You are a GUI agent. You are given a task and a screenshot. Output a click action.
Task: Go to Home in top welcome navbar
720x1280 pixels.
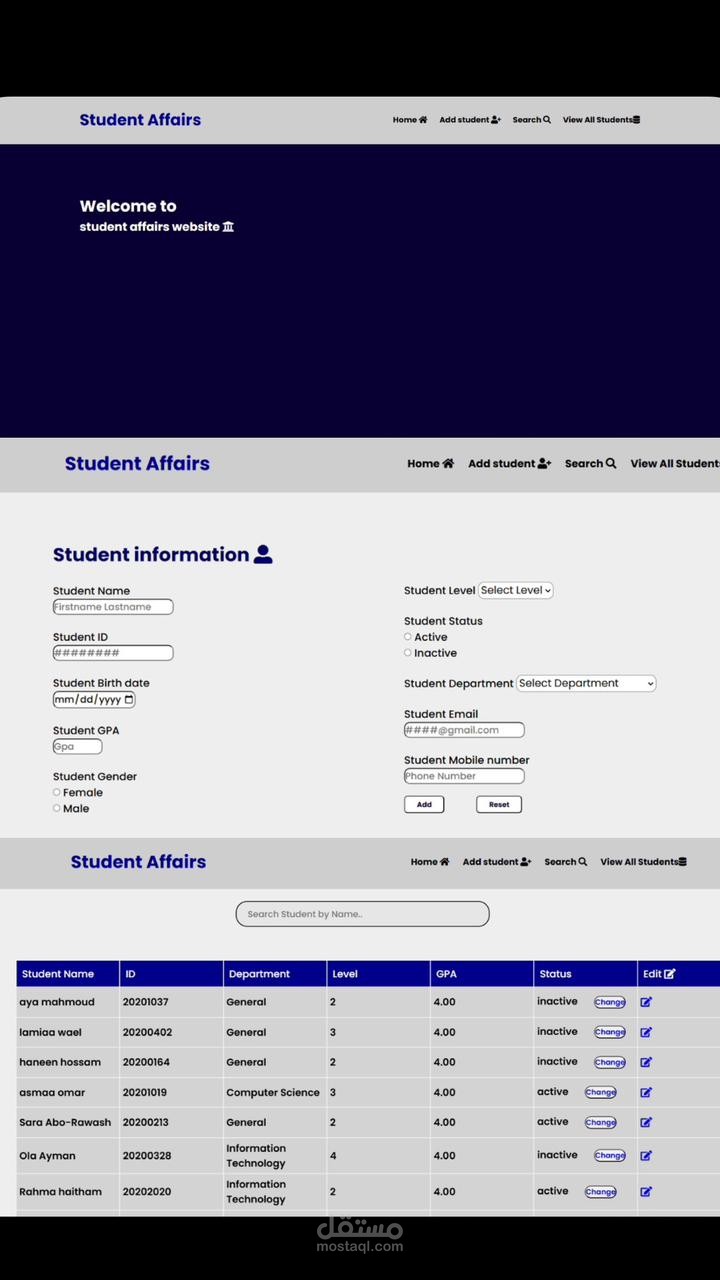410,120
